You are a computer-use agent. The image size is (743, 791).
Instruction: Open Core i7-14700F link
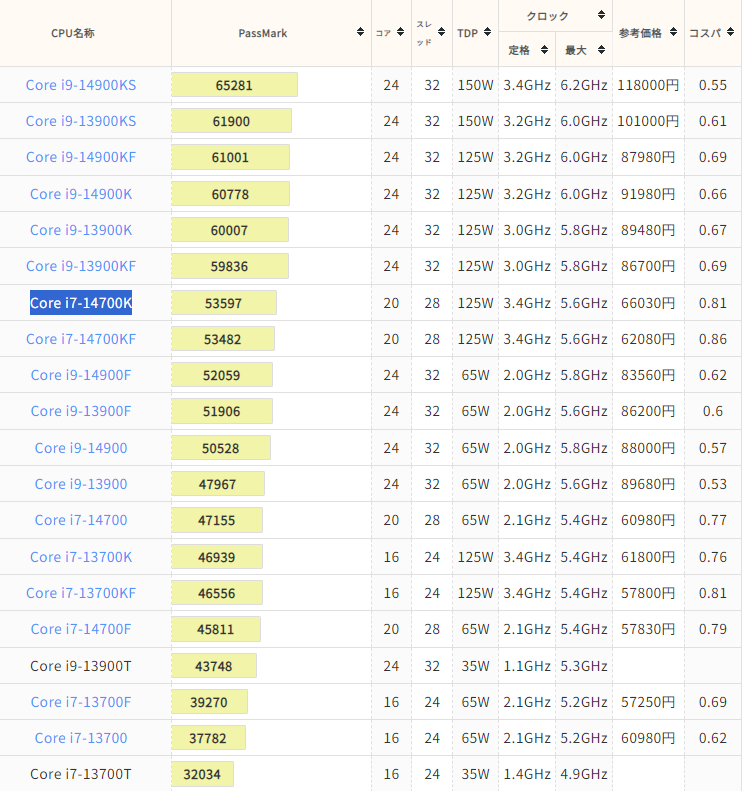click(81, 629)
